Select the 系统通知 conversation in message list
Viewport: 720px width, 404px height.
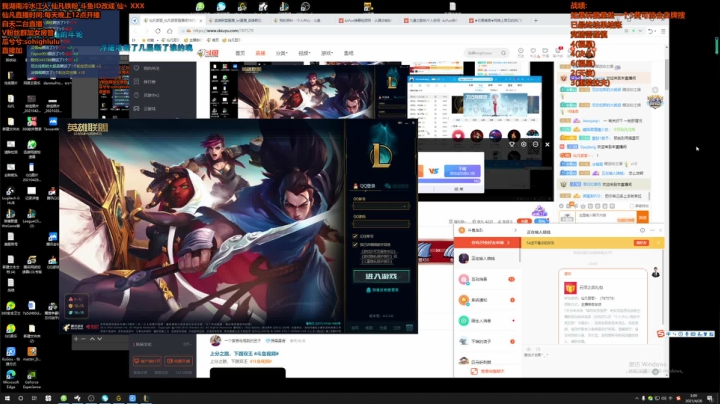click(x=487, y=300)
